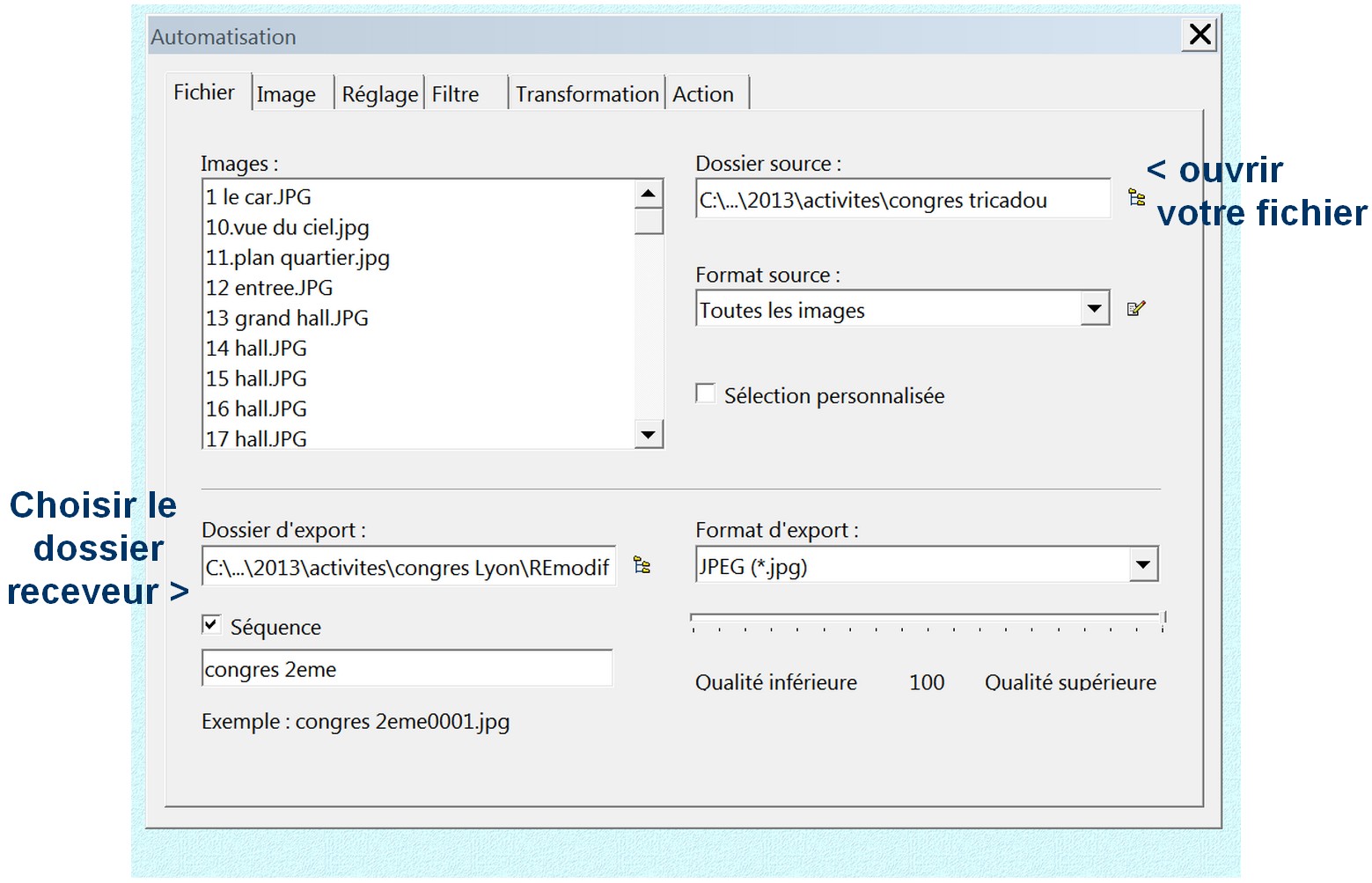Screen dimensions: 1372x883
Task: Open the Format source dropdown
Action: (x=1094, y=309)
